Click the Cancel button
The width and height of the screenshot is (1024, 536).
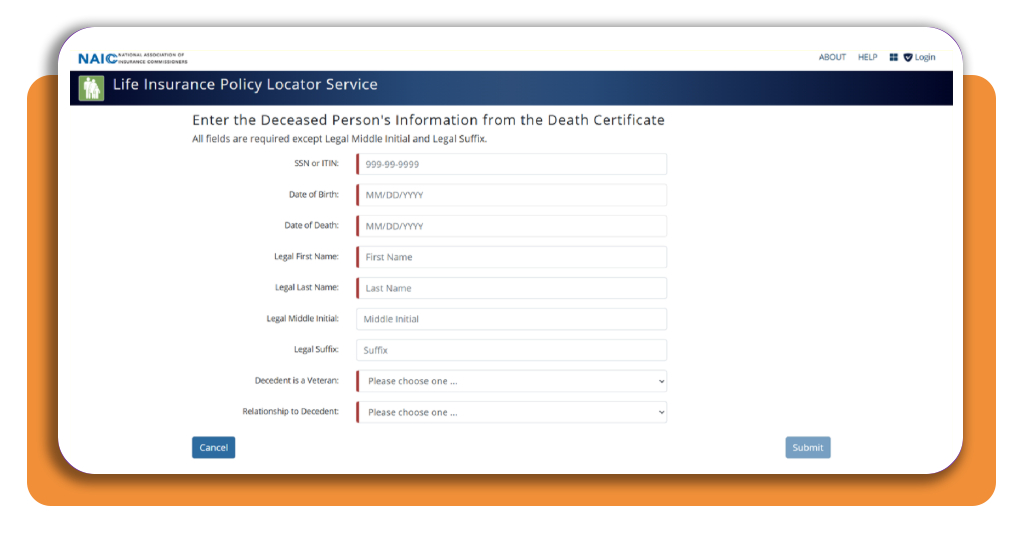point(214,447)
